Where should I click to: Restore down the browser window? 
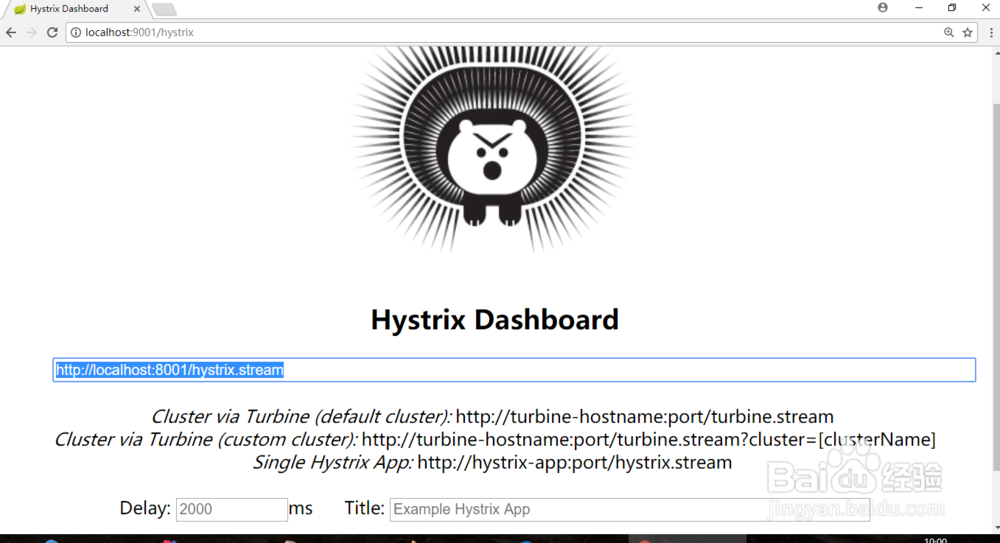952,8
